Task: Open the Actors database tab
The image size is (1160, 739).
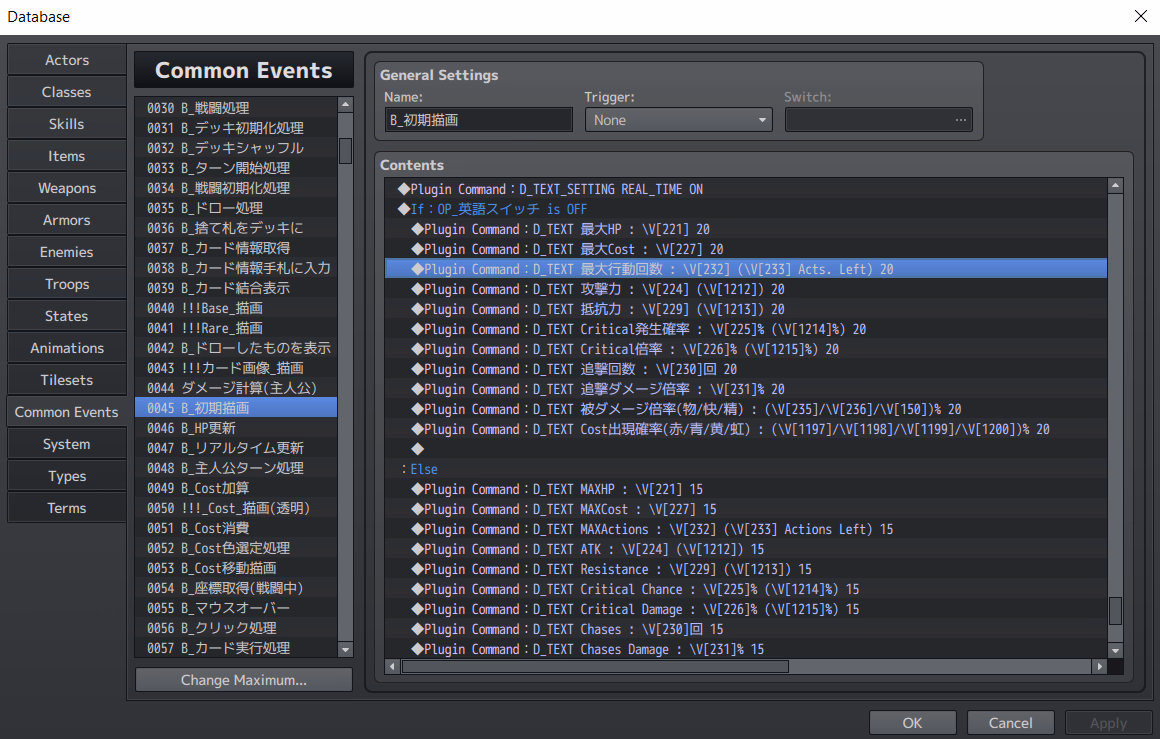Action: (x=67, y=60)
